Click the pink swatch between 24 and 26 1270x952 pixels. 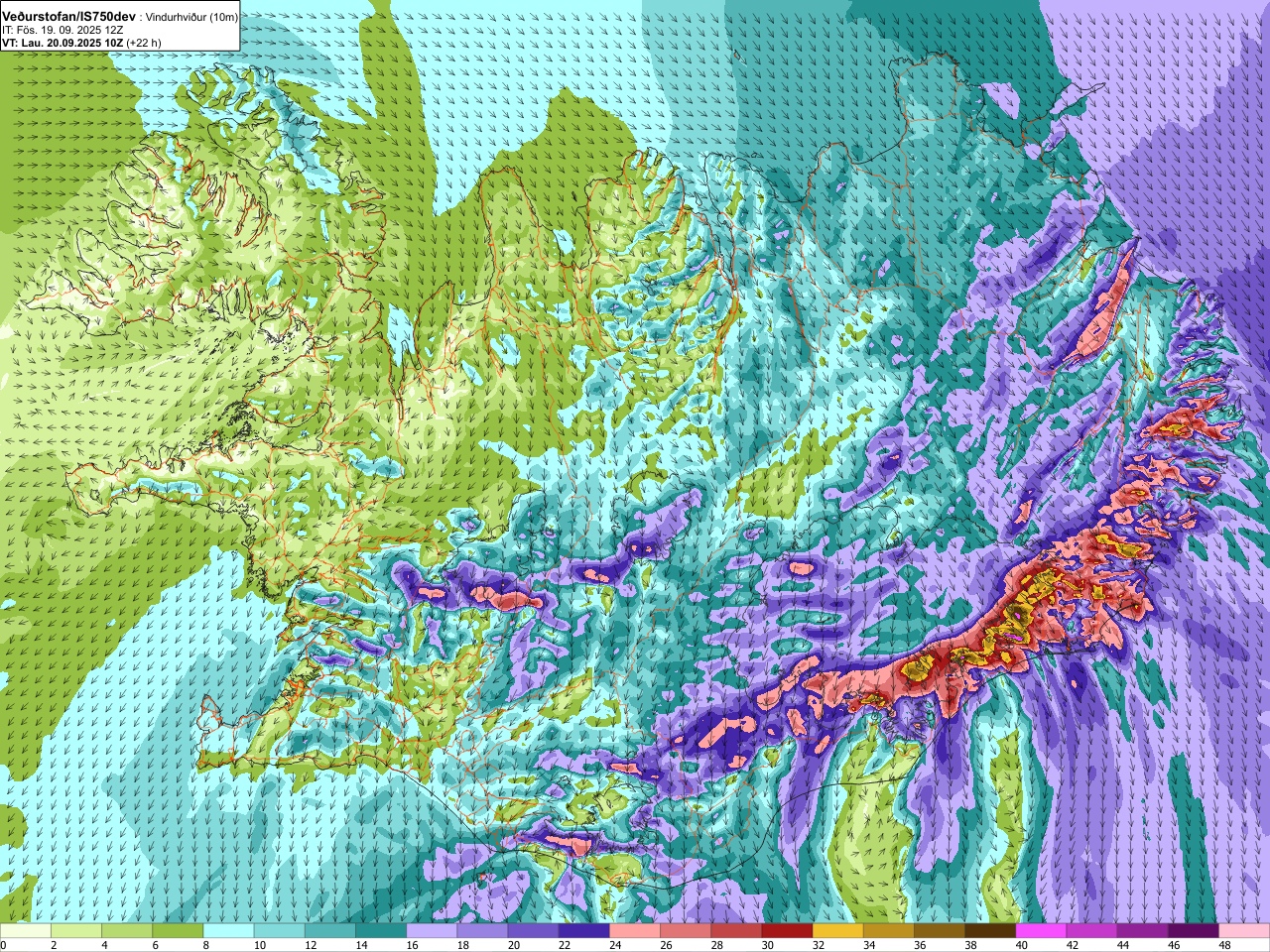[635, 931]
